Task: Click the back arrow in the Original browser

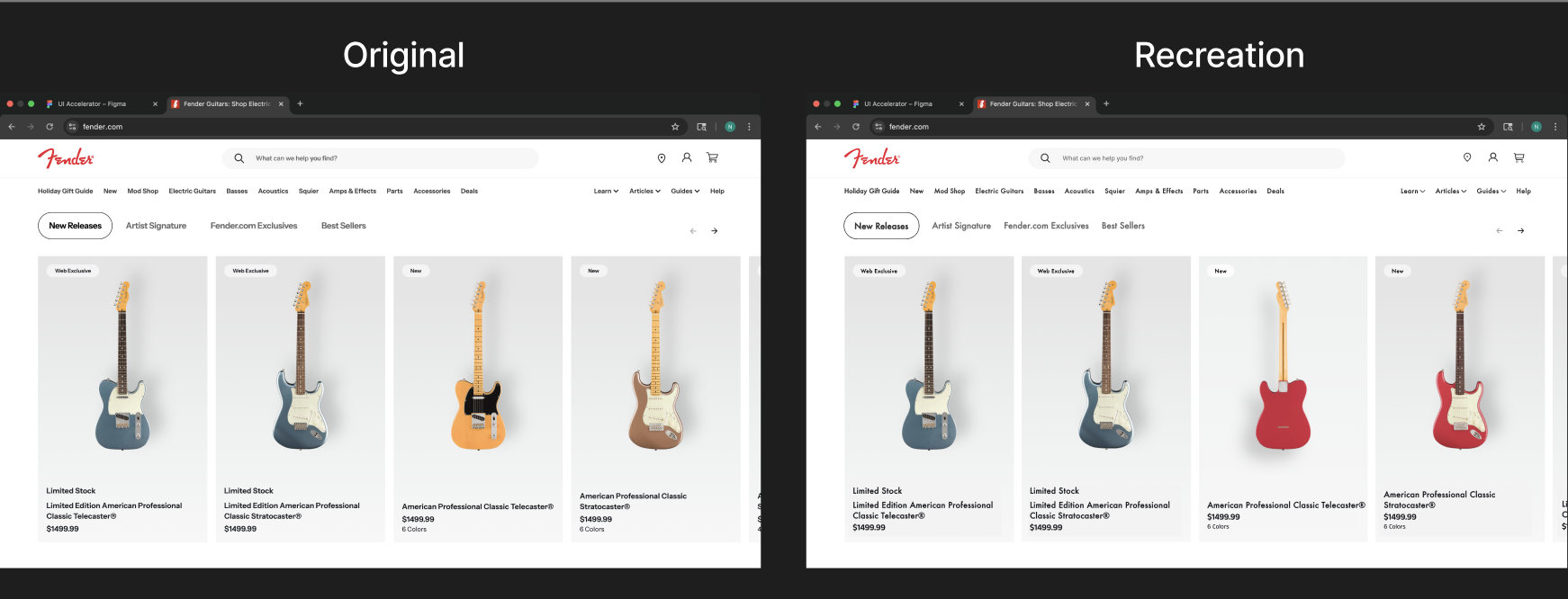Action: pos(12,127)
